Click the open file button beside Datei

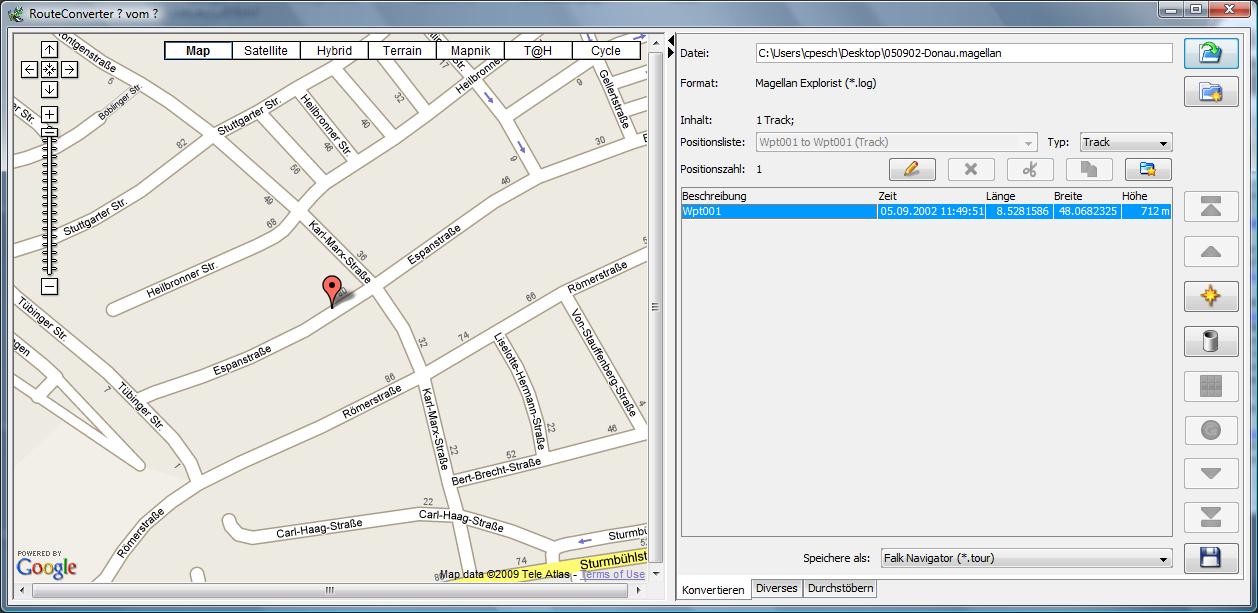[1210, 54]
